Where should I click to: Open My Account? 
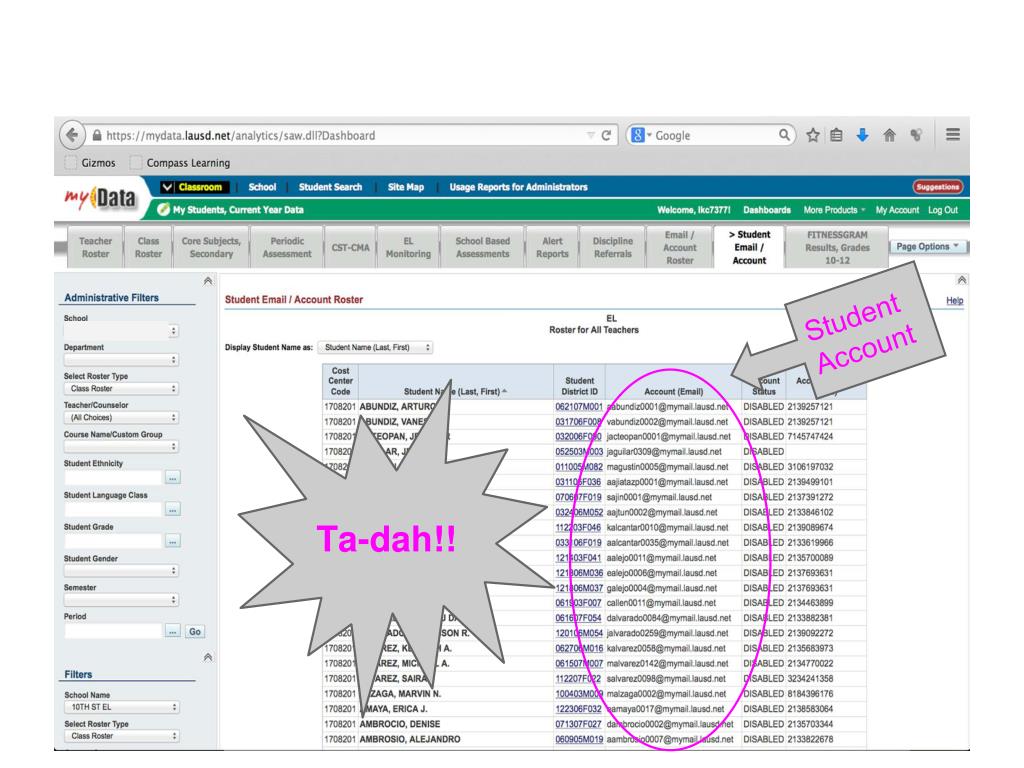coord(897,210)
